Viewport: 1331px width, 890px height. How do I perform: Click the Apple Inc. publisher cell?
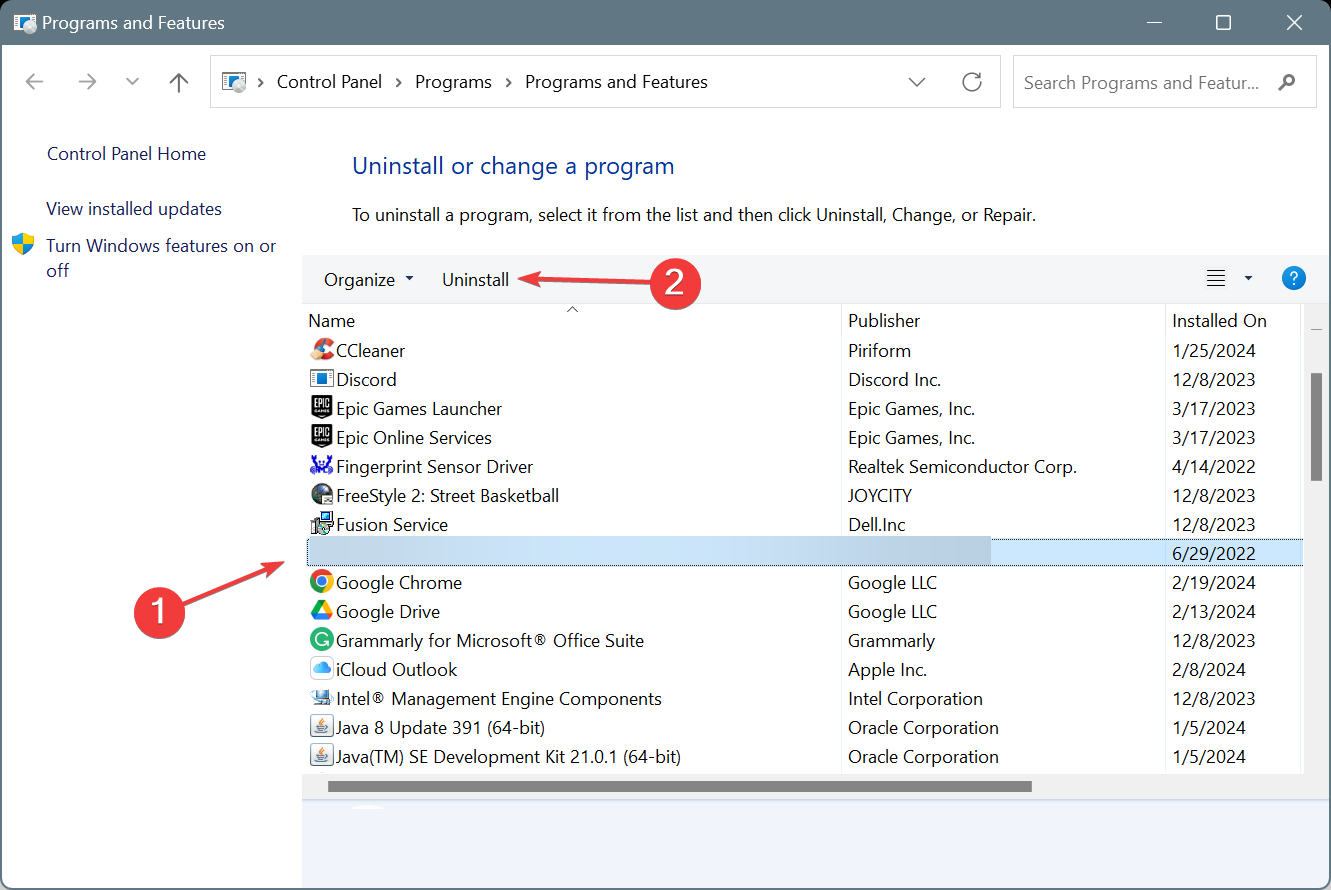pos(887,669)
